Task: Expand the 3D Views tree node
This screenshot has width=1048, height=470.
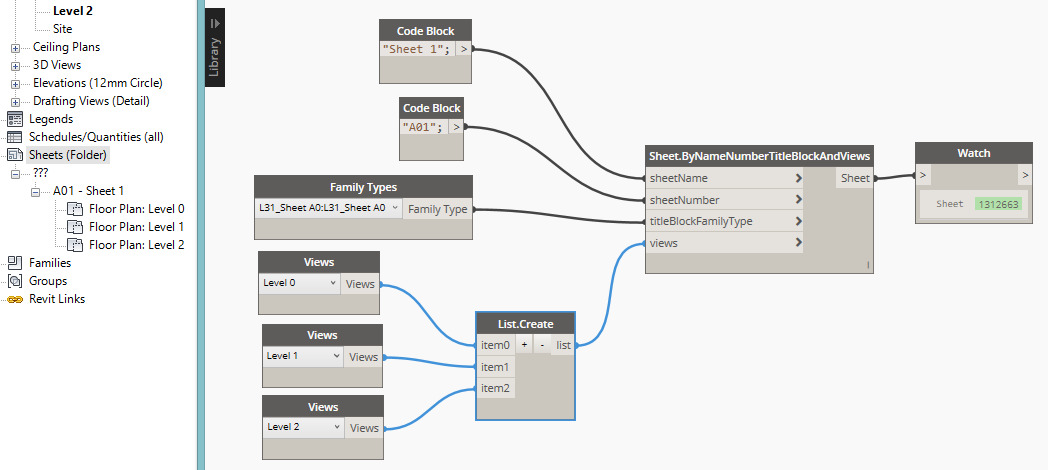Action: [x=15, y=66]
